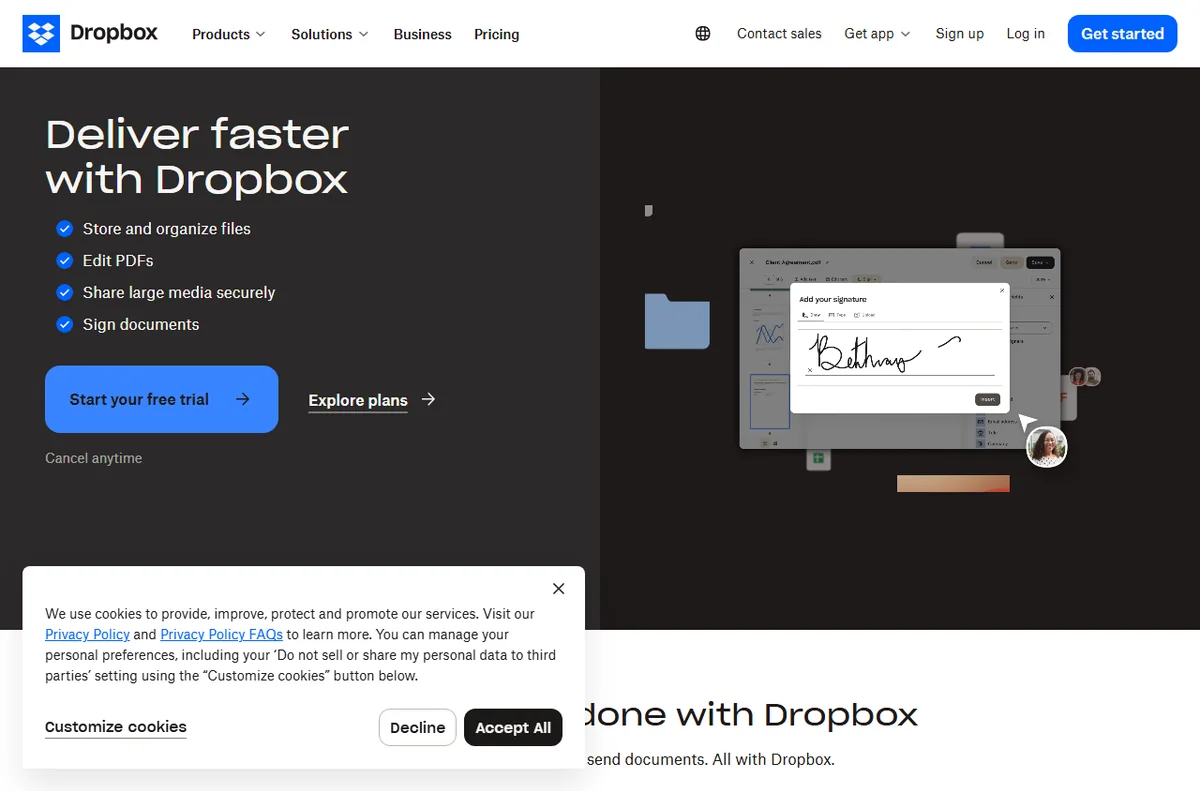Click Accept All cookies button
Screen dimensions: 1200x791
[x=513, y=728]
